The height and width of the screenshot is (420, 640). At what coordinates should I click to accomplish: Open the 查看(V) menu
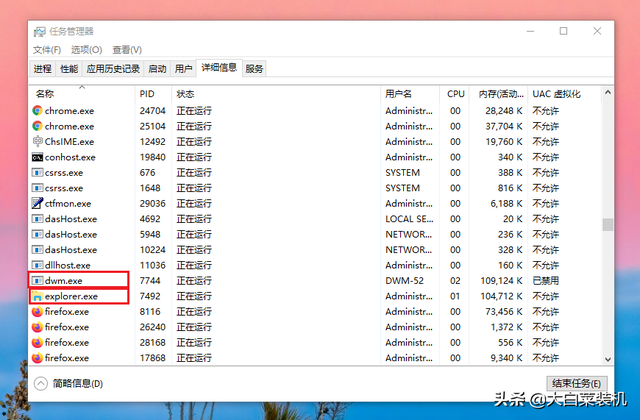(127, 50)
